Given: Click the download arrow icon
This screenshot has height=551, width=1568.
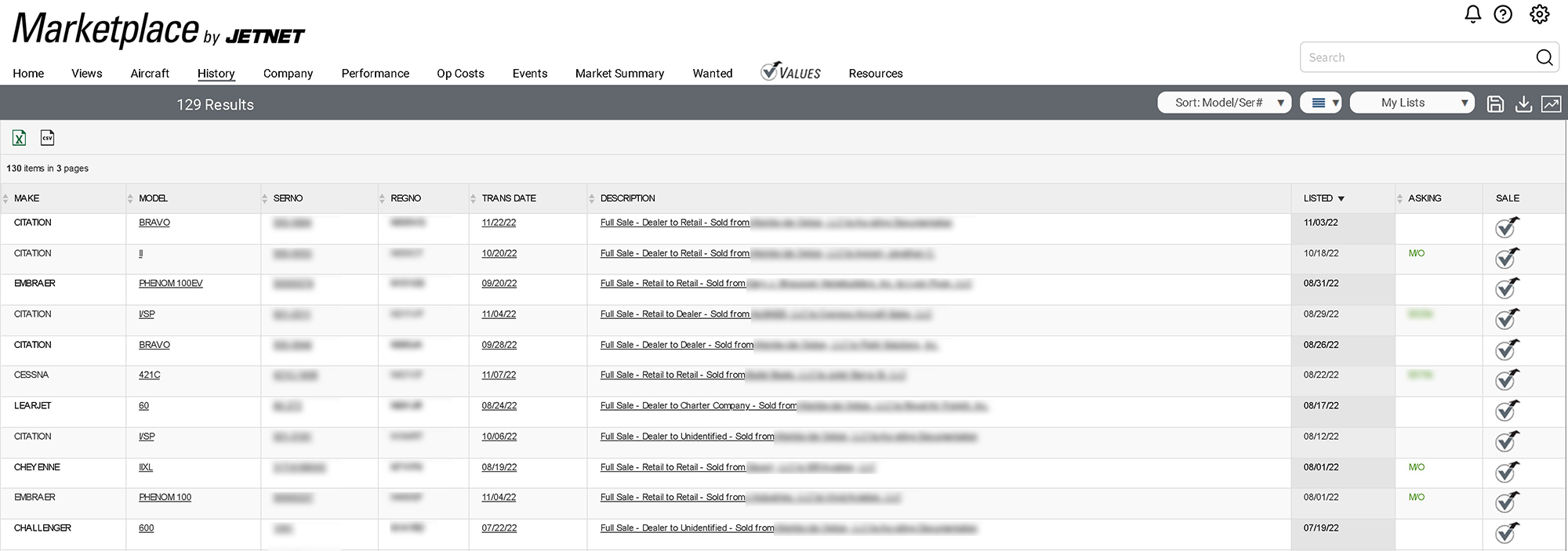Looking at the screenshot, I should tap(1523, 103).
